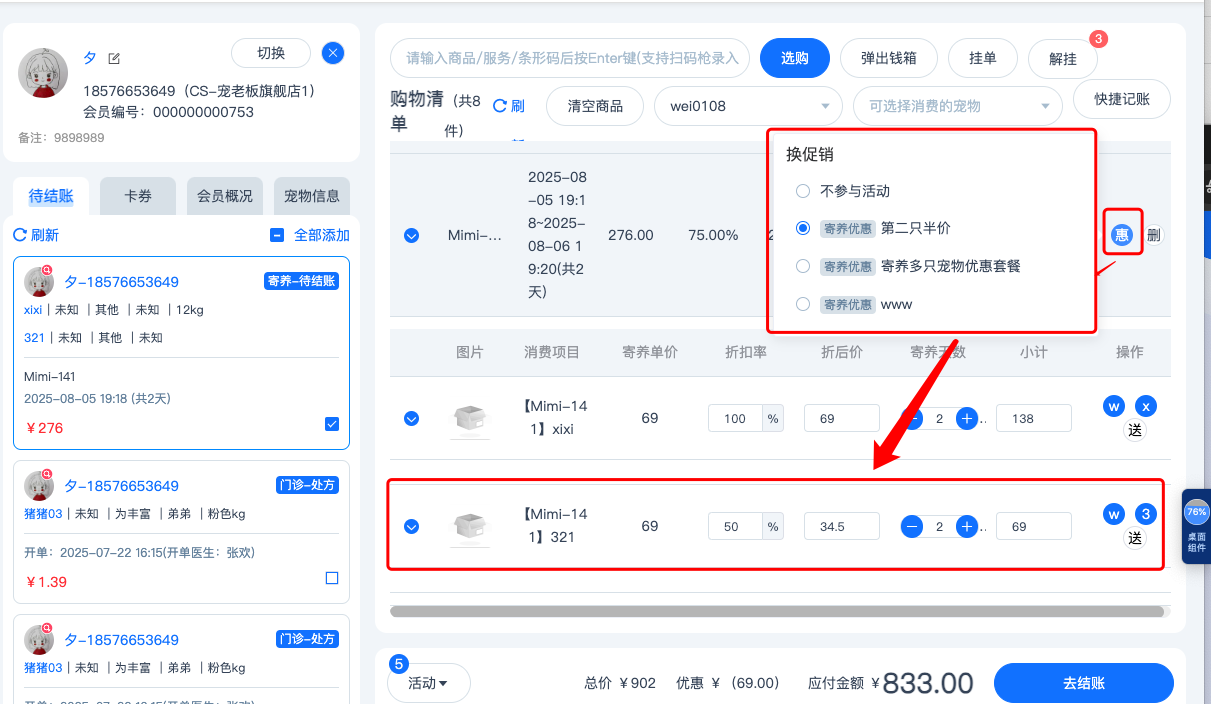The width and height of the screenshot is (1211, 704).
Task: Toggle the chevron on the xixi item row
Action: pyautogui.click(x=411, y=418)
